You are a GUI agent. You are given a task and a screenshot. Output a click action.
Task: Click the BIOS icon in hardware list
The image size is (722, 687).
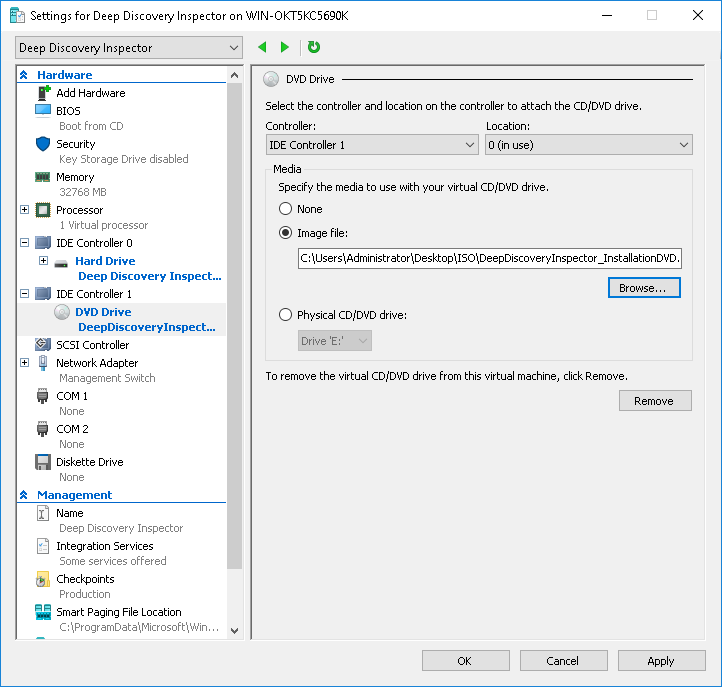click(x=43, y=111)
